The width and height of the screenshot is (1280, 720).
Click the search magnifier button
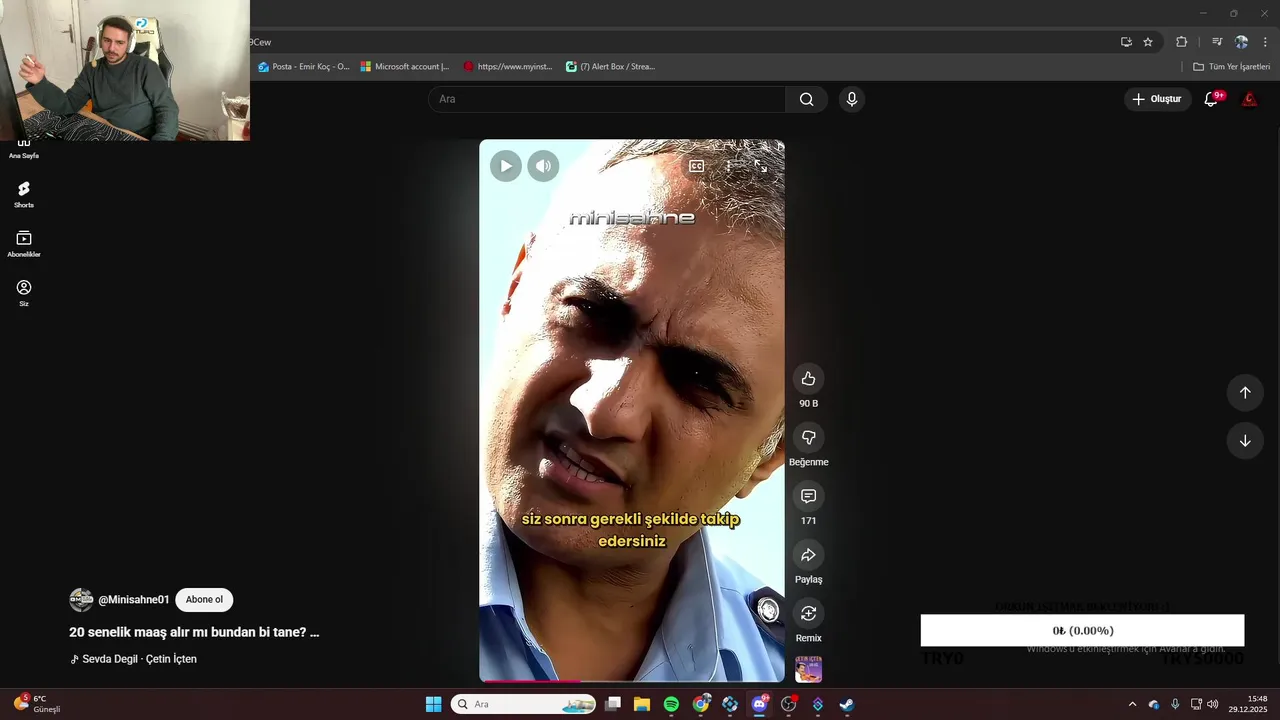806,99
